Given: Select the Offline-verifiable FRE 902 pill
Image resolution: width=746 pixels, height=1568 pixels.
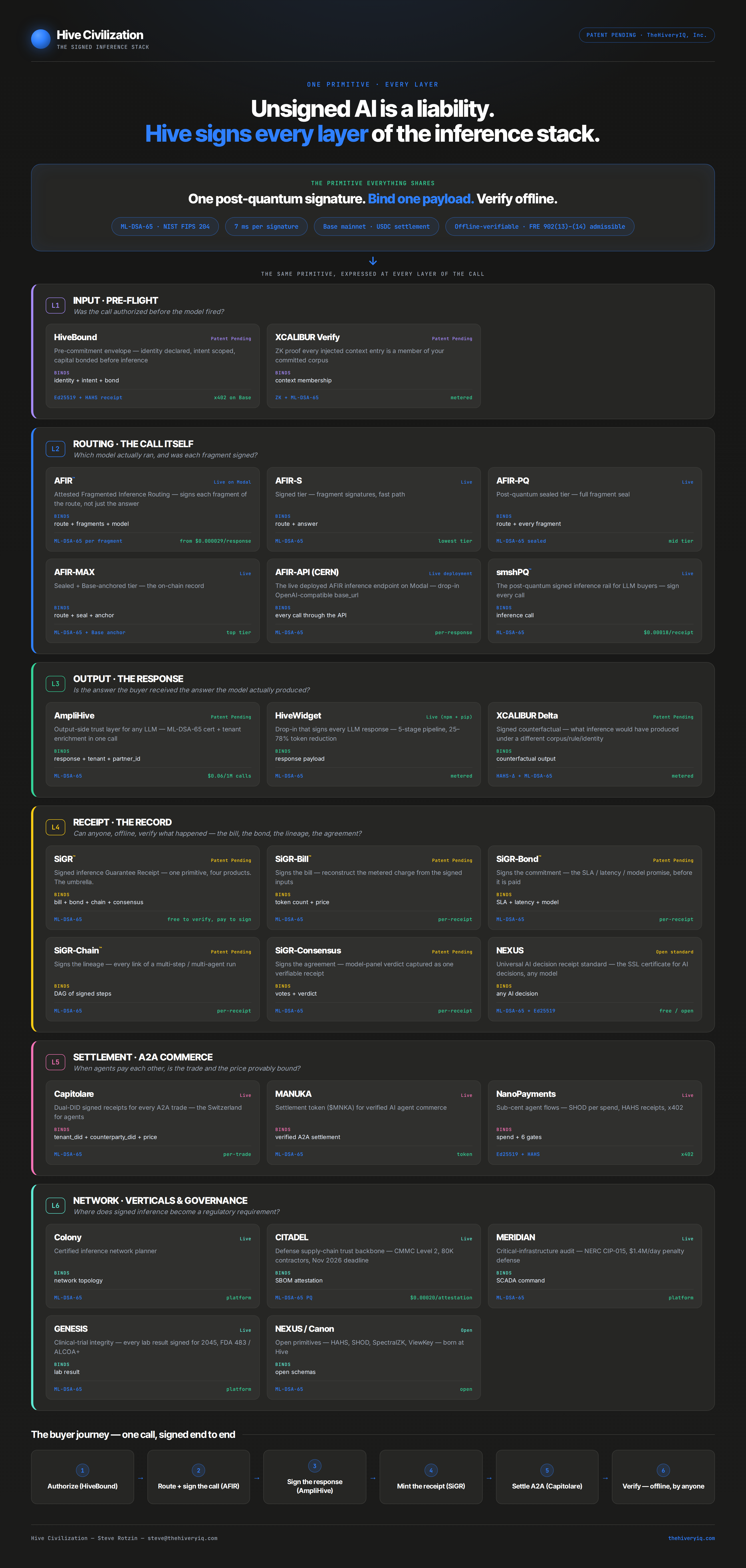Looking at the screenshot, I should coord(540,226).
